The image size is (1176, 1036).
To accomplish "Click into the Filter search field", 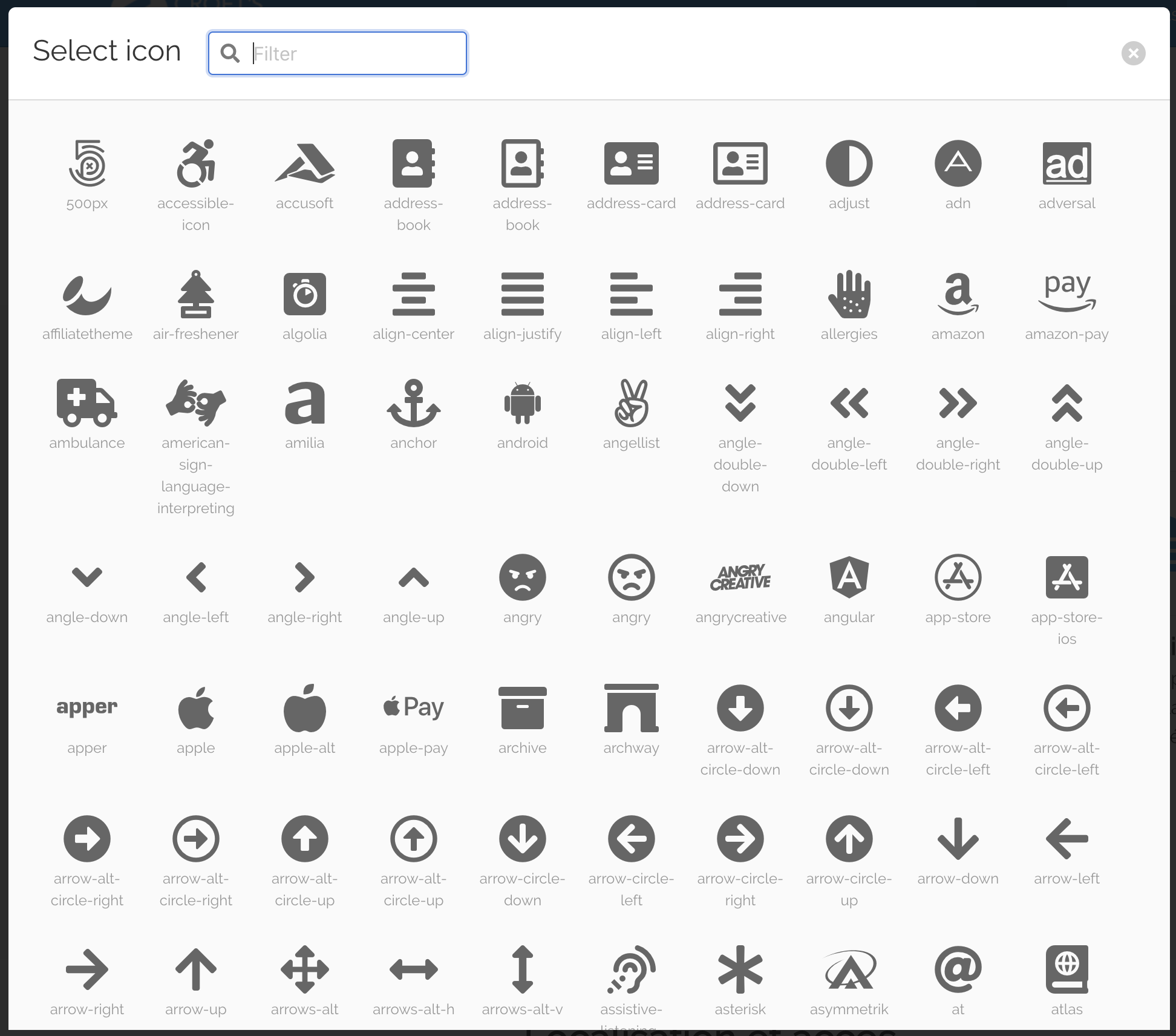I will (354, 54).
